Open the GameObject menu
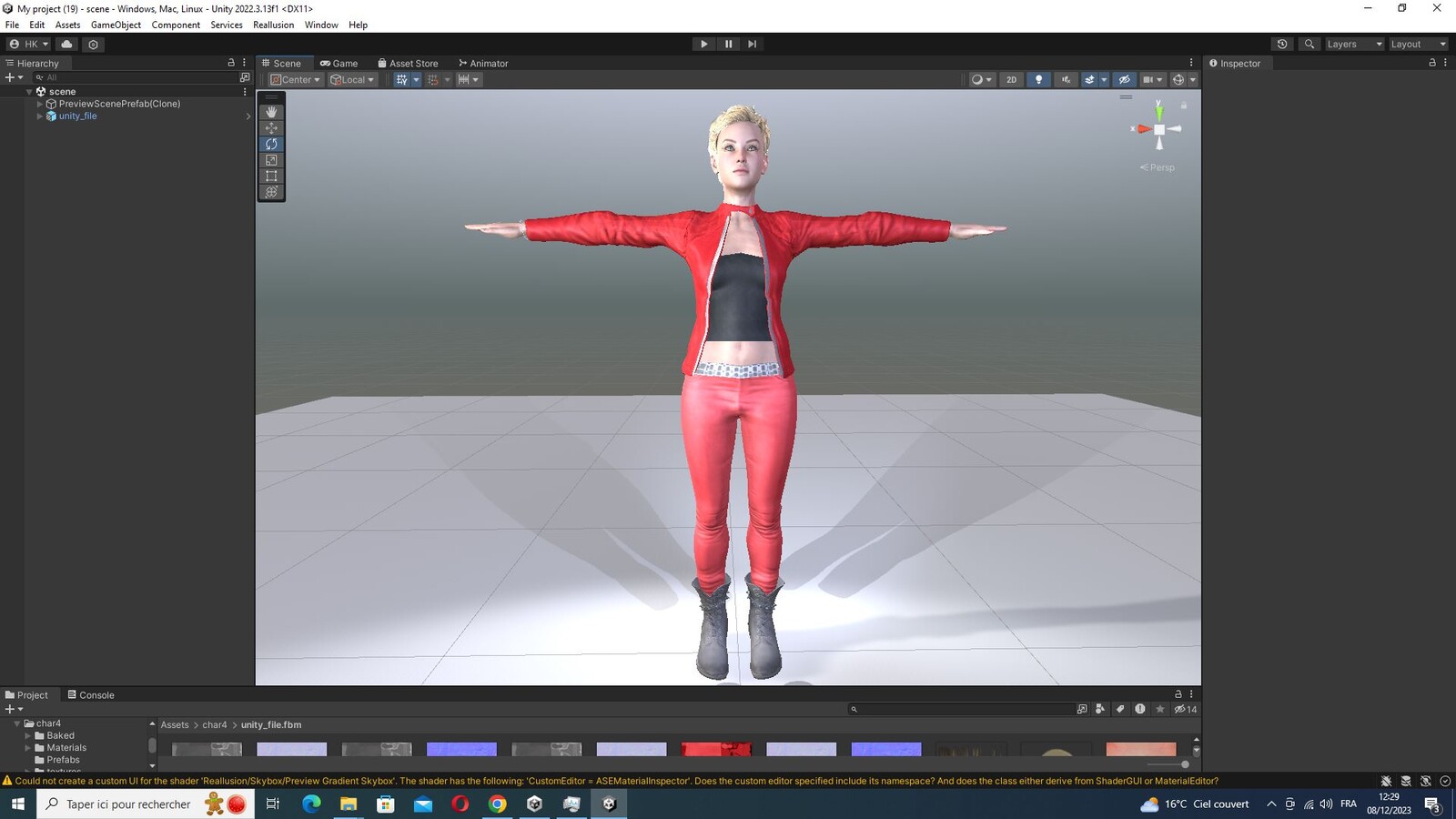The image size is (1456, 819). pyautogui.click(x=116, y=25)
